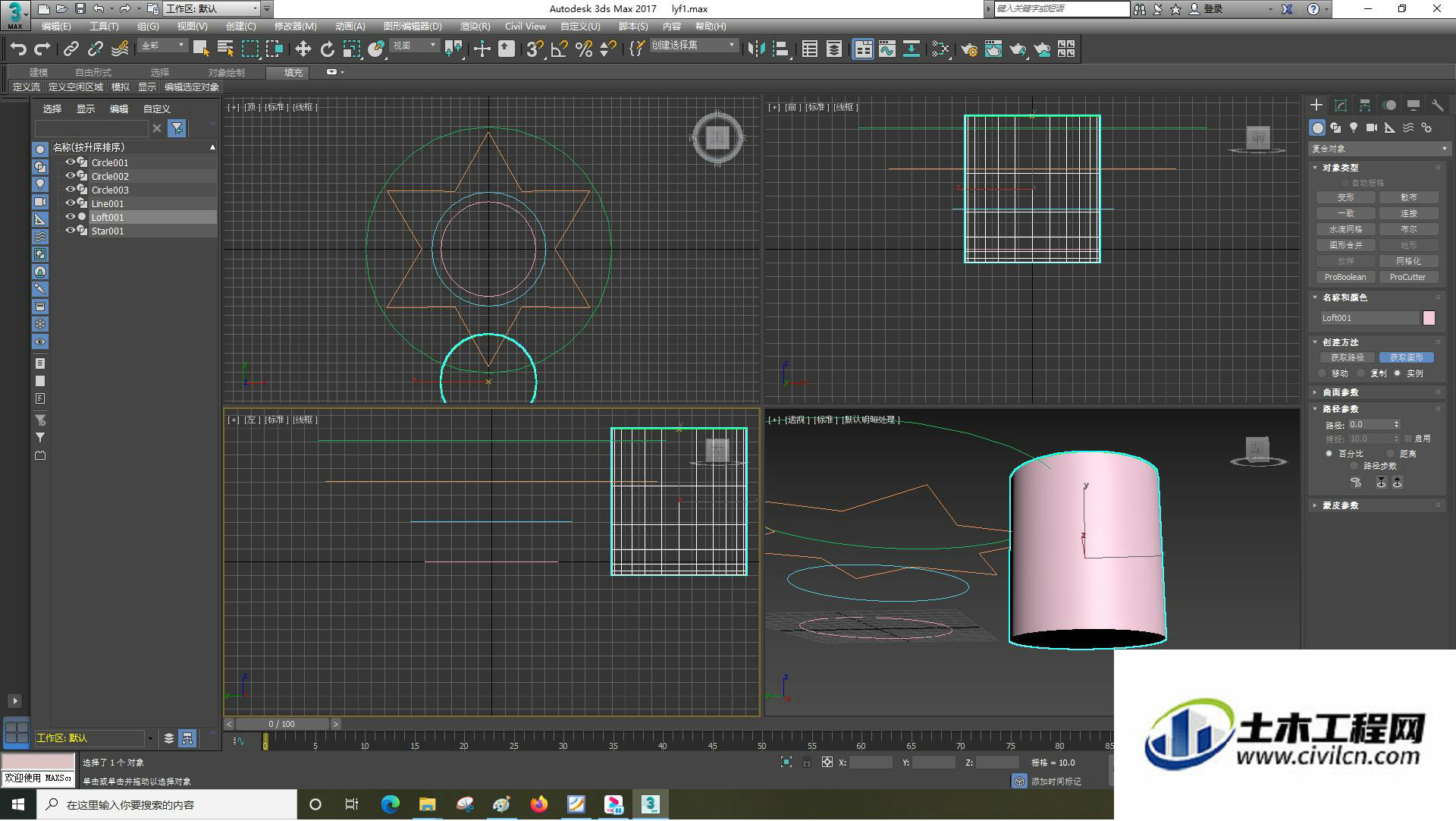
Task: Switch to the 对象绘制 ribbon tab
Action: pyautogui.click(x=226, y=73)
